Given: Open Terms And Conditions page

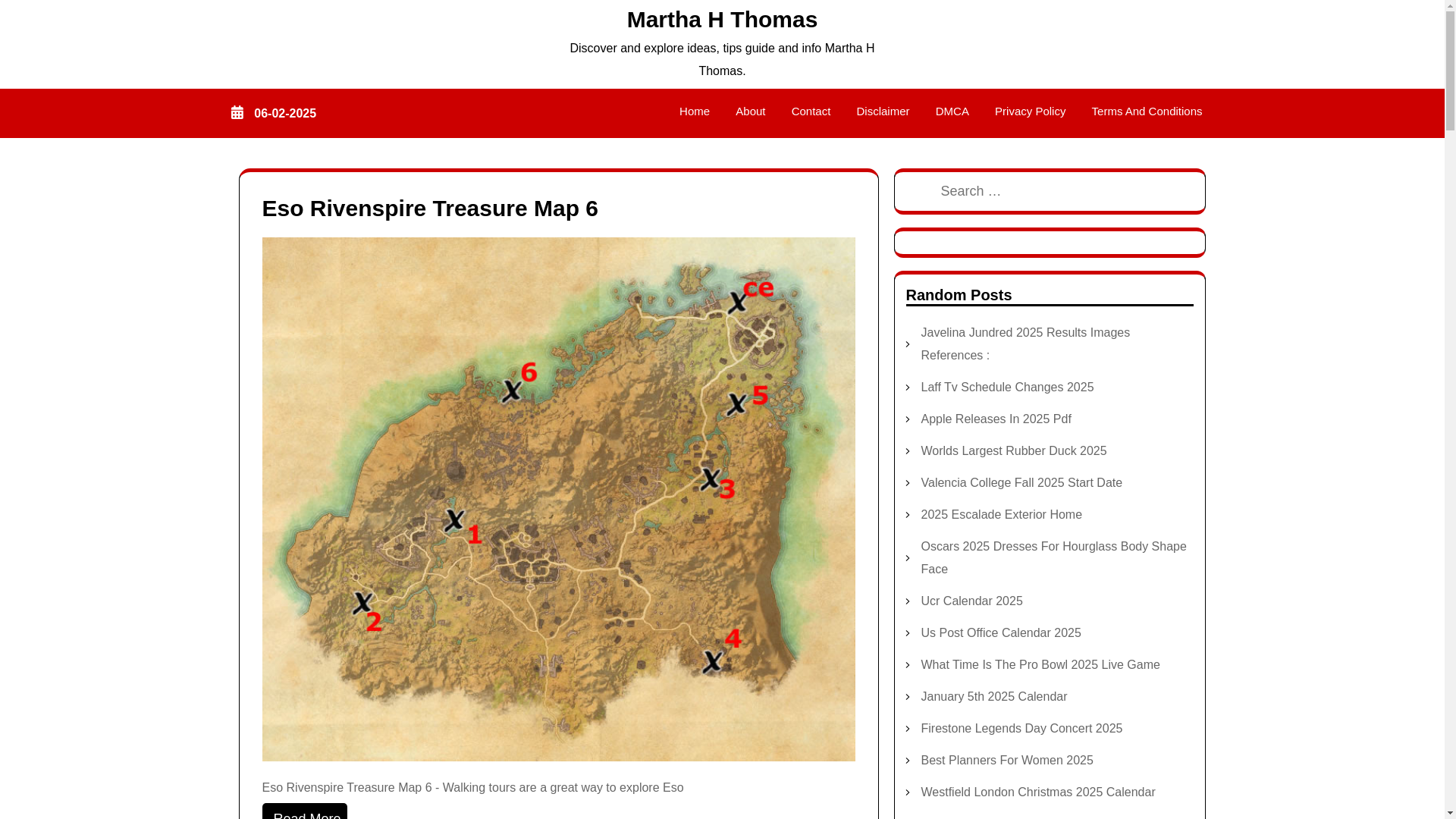Looking at the screenshot, I should (1147, 111).
